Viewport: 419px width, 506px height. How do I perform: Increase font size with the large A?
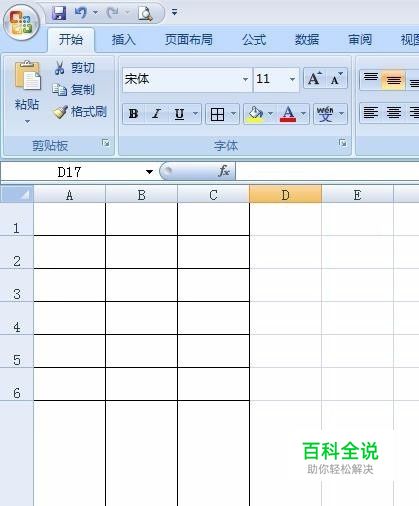[x=315, y=79]
